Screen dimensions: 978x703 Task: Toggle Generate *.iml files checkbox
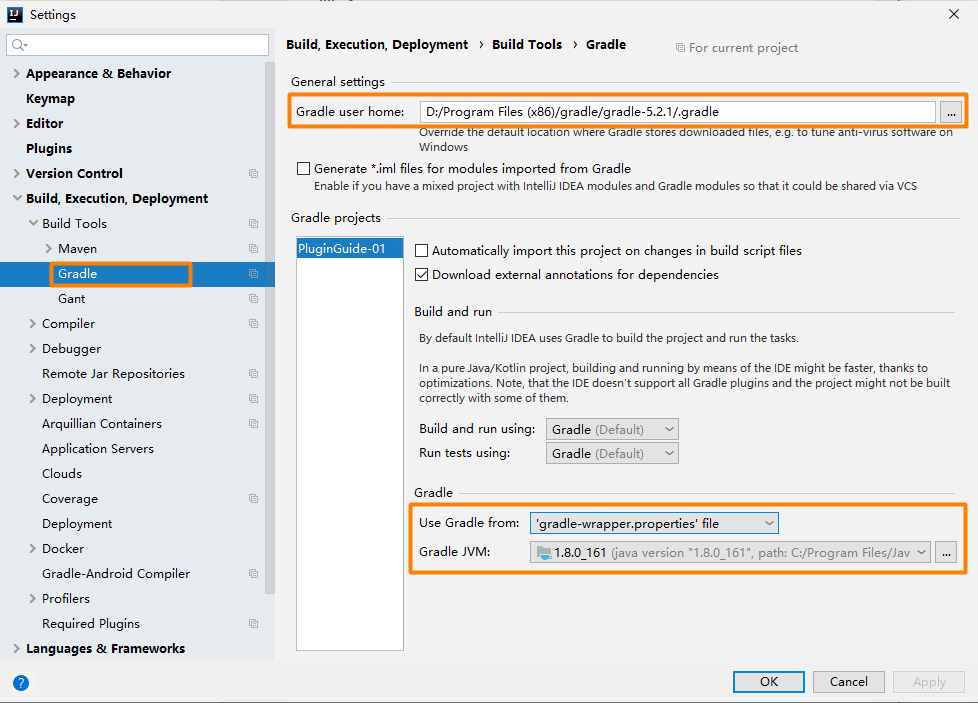coord(304,168)
